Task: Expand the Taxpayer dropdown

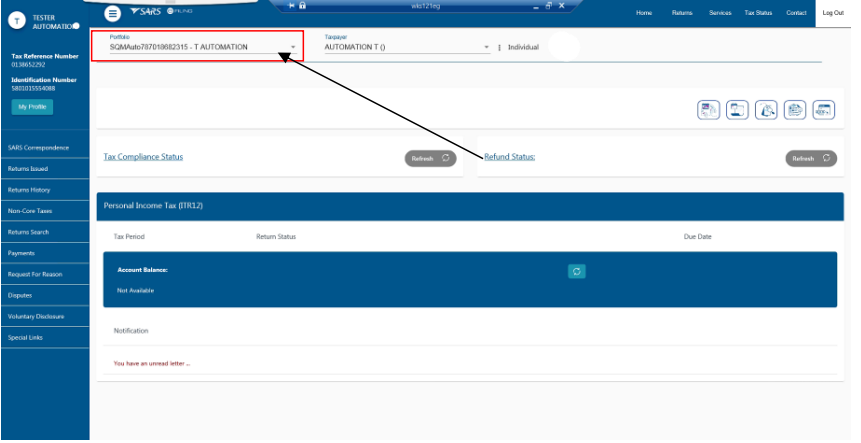Action: tap(486, 48)
